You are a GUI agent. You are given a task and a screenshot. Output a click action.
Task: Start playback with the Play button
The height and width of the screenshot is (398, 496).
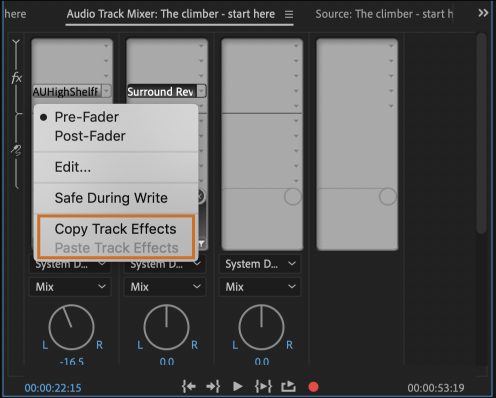[x=237, y=387]
